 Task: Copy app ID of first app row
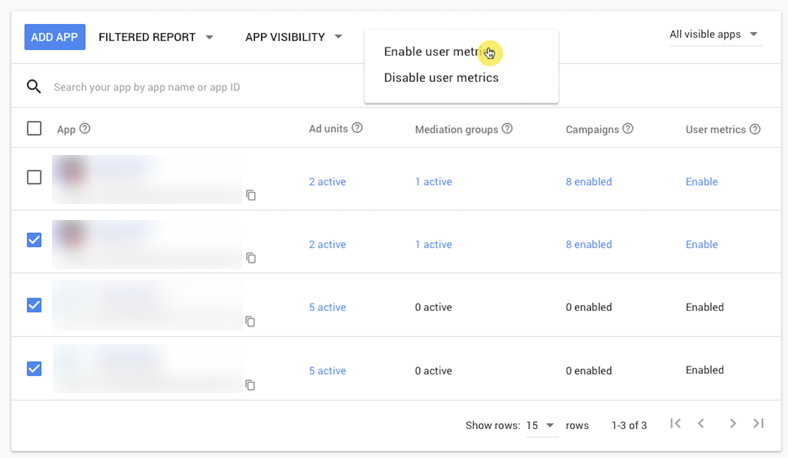point(251,195)
